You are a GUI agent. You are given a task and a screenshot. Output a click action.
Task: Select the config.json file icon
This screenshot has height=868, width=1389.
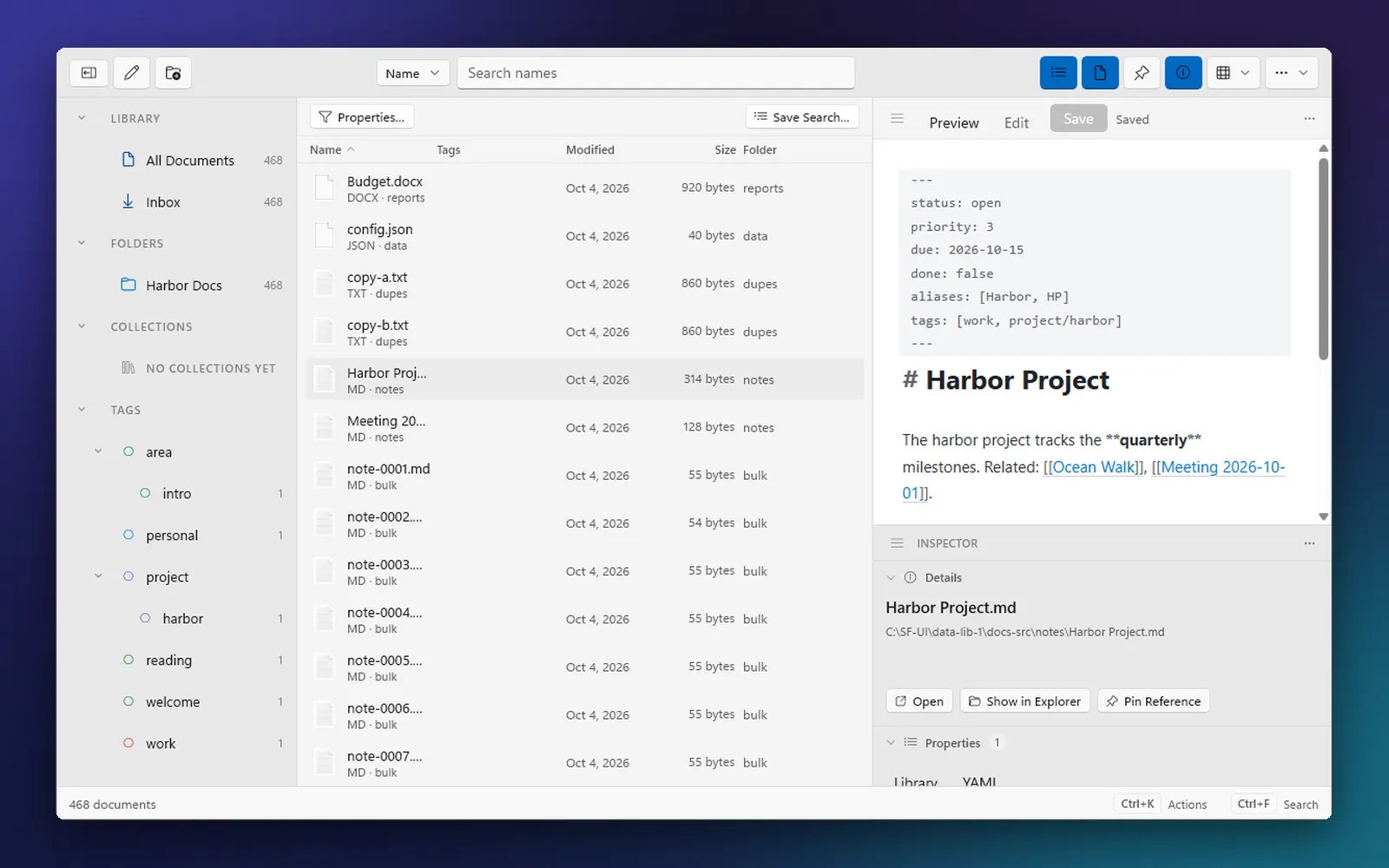[325, 235]
